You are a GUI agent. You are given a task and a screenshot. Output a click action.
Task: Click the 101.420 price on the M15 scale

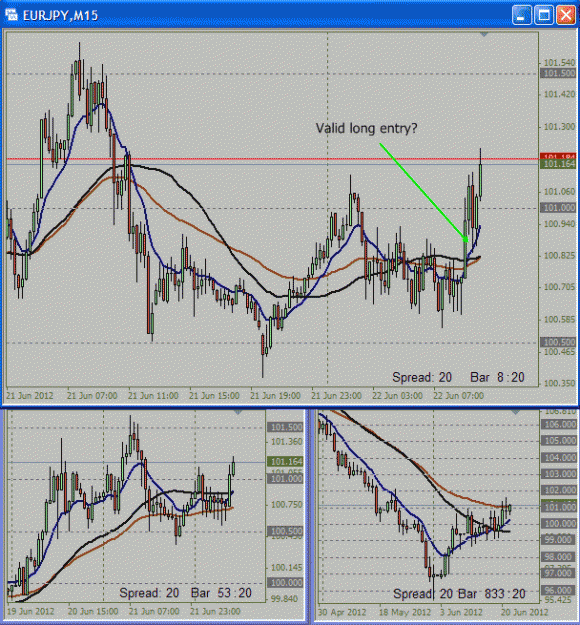click(x=560, y=94)
